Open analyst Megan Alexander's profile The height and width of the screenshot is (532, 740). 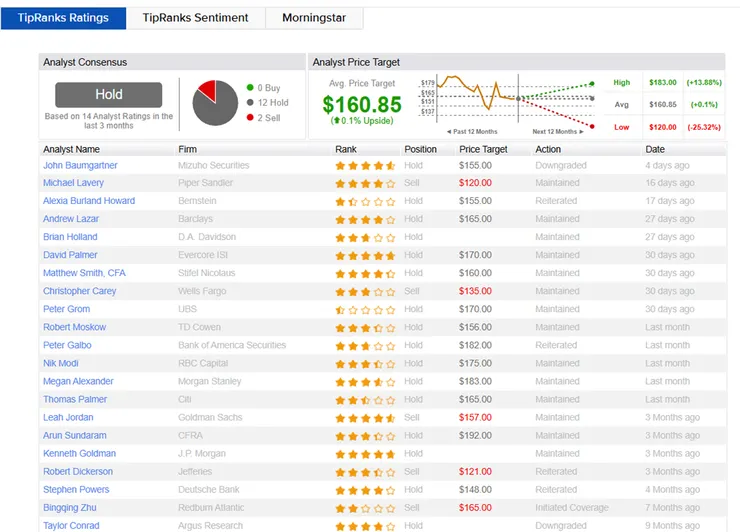[x=78, y=381]
